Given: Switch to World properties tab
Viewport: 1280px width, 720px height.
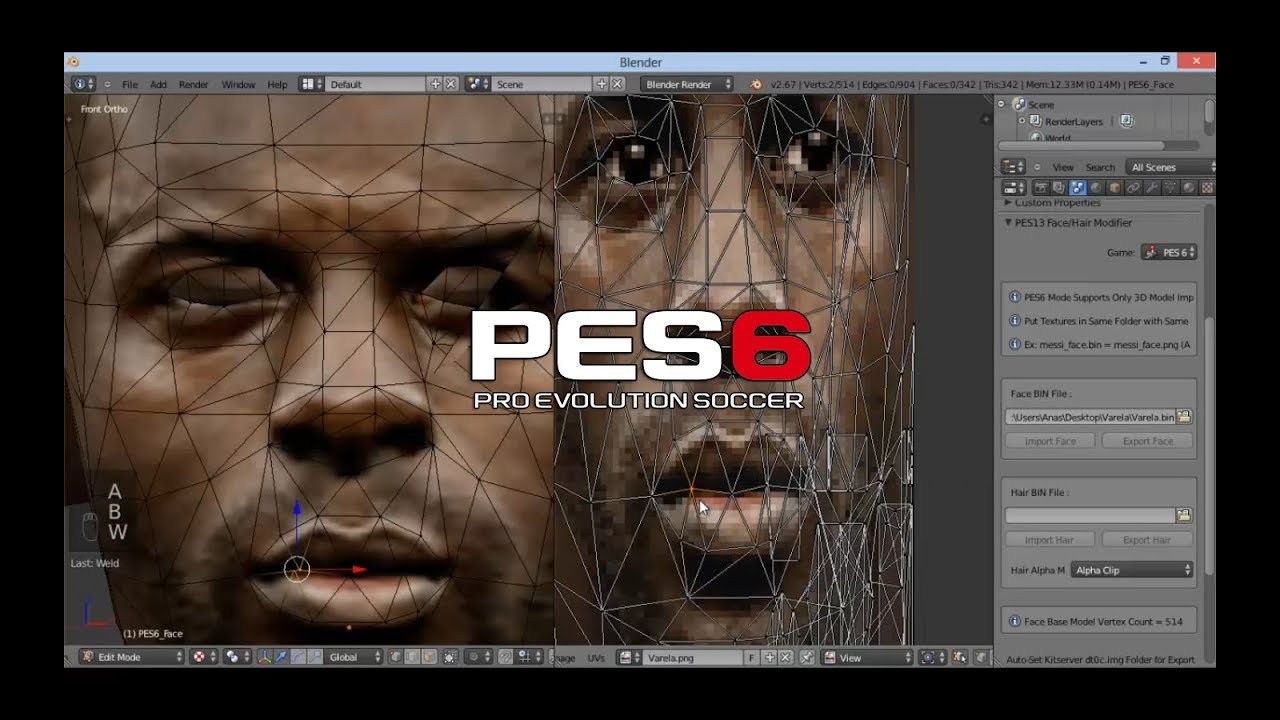Looking at the screenshot, I should tap(1096, 187).
